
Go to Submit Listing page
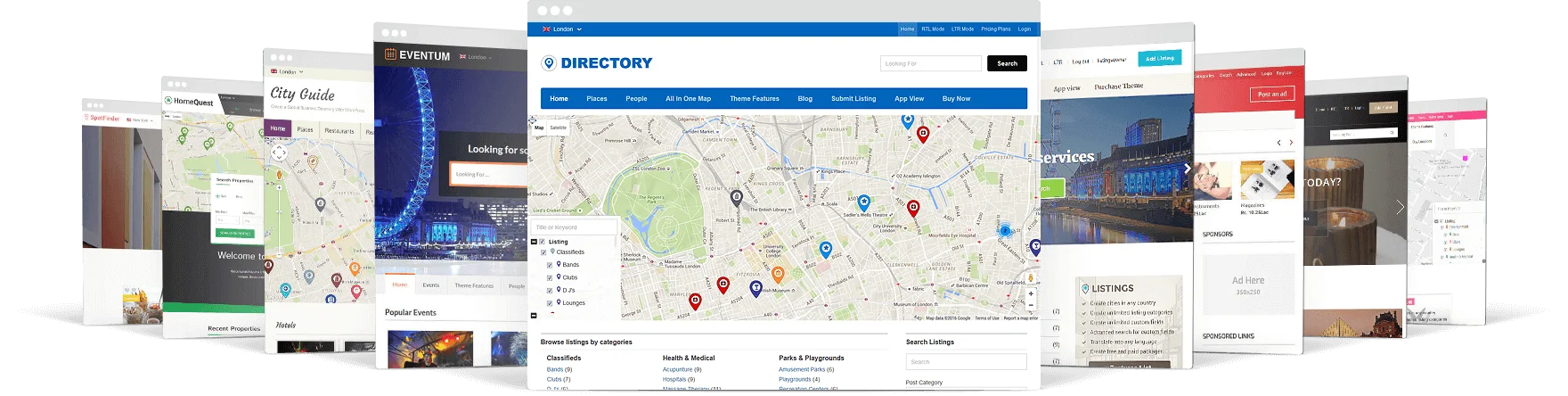(x=853, y=98)
